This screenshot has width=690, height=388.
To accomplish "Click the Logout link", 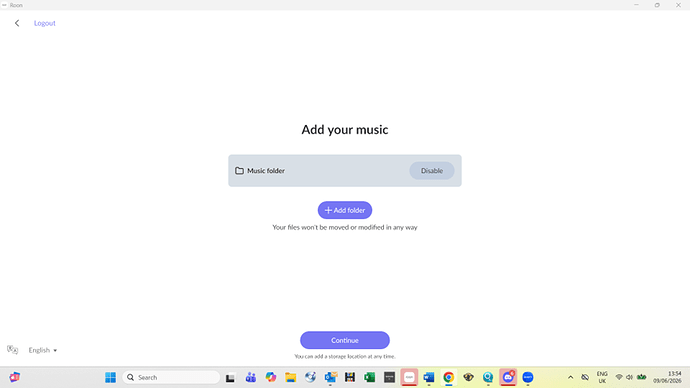I will coord(44,23).
